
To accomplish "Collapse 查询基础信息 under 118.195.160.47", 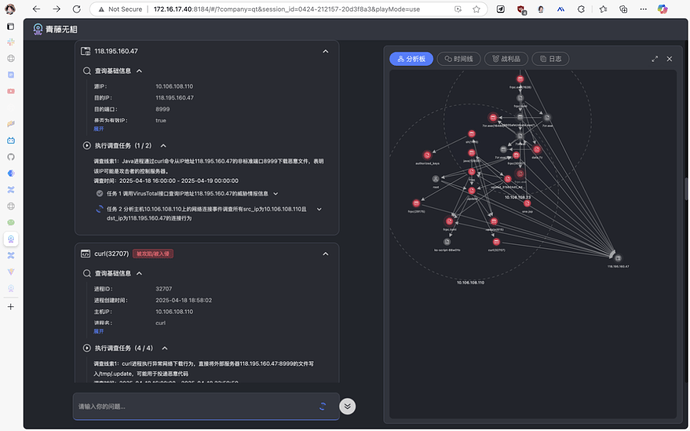I will coord(139,71).
